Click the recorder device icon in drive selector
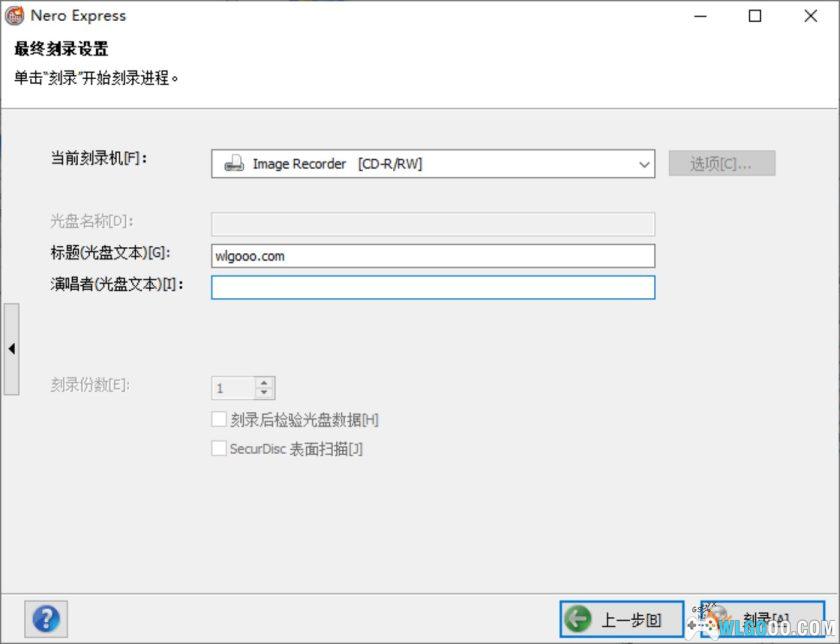The image size is (840, 644). pyautogui.click(x=233, y=163)
